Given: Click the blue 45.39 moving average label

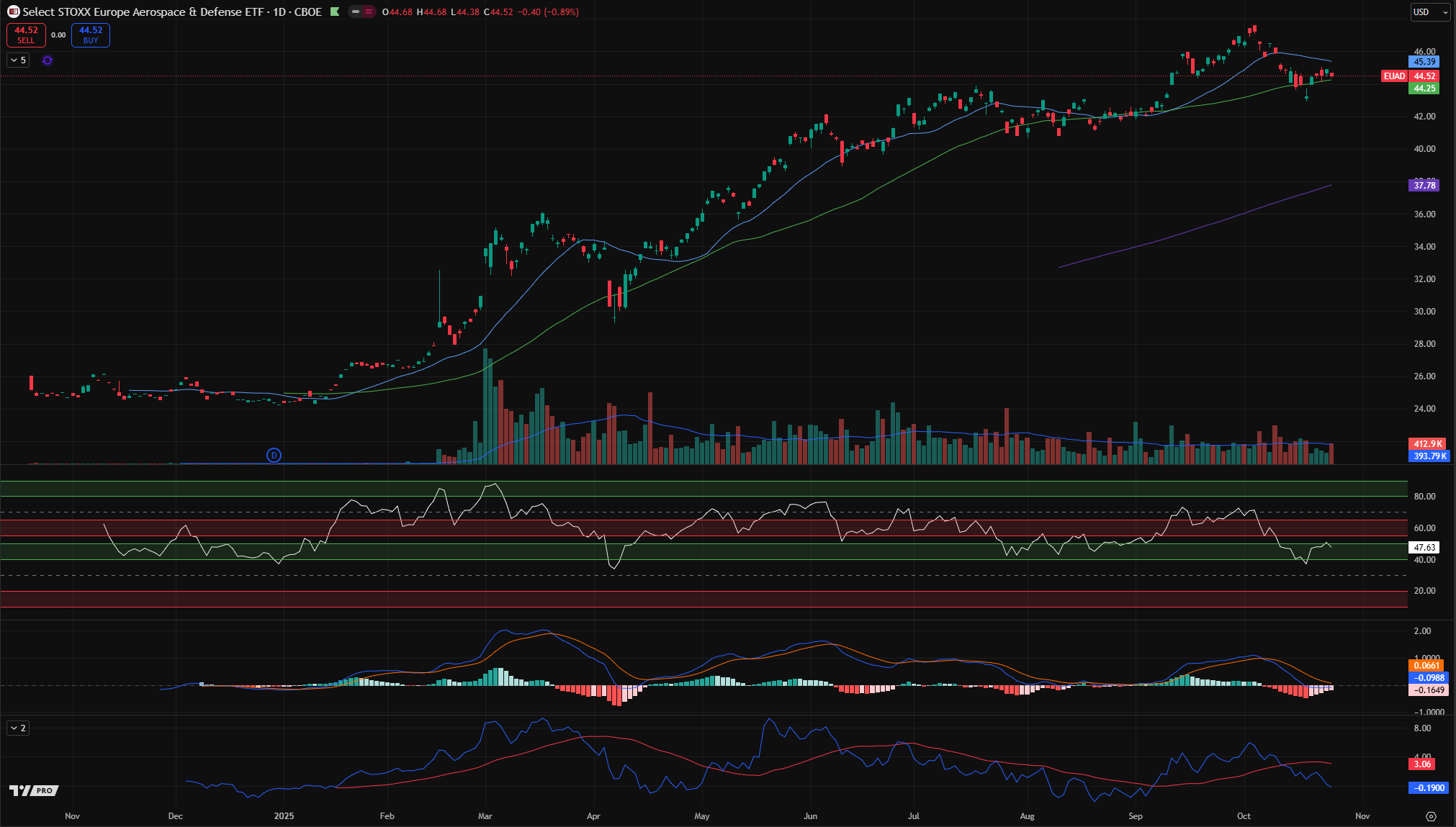Looking at the screenshot, I should point(1424,62).
